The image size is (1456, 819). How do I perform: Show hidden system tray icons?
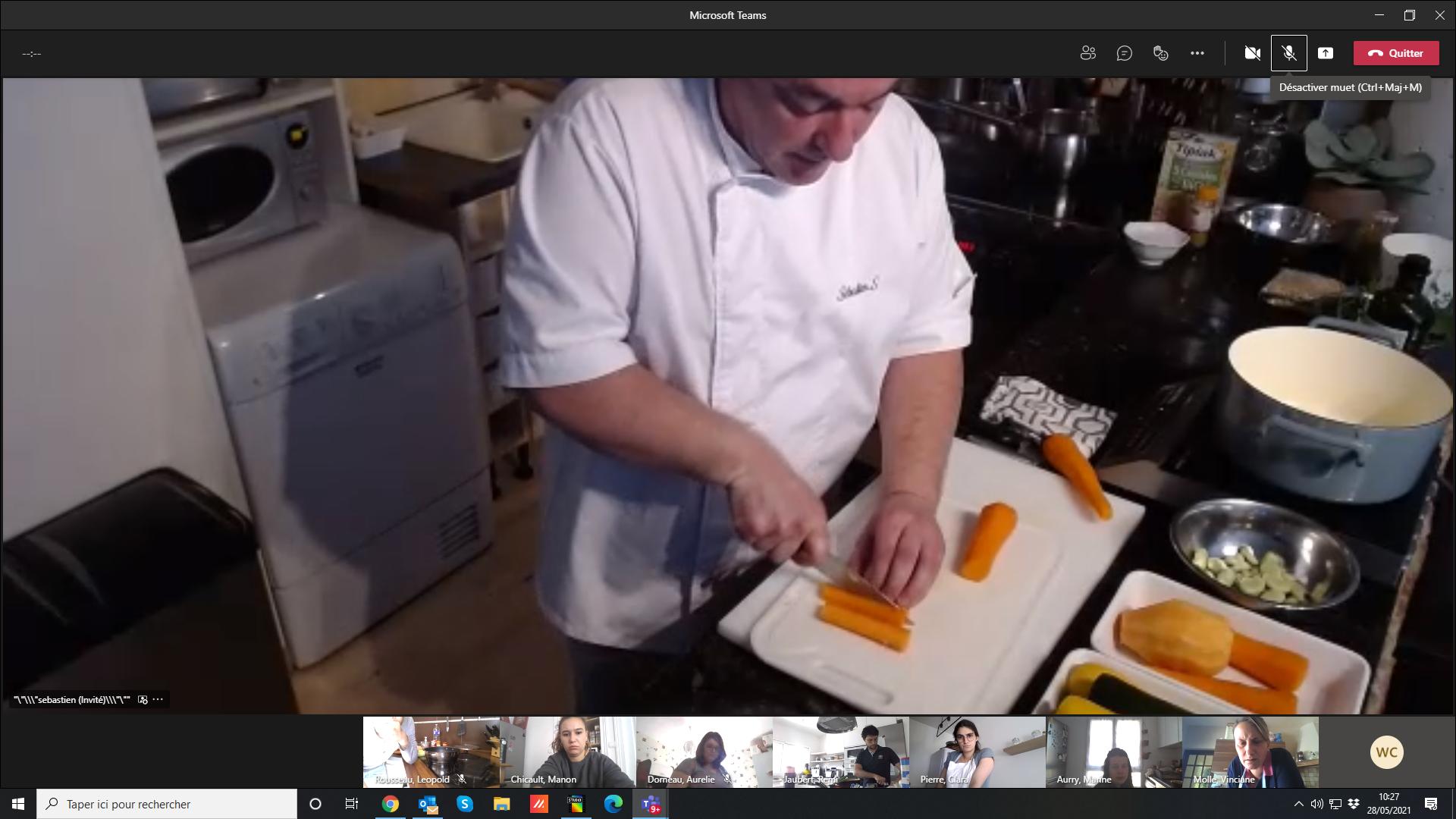coord(1298,804)
